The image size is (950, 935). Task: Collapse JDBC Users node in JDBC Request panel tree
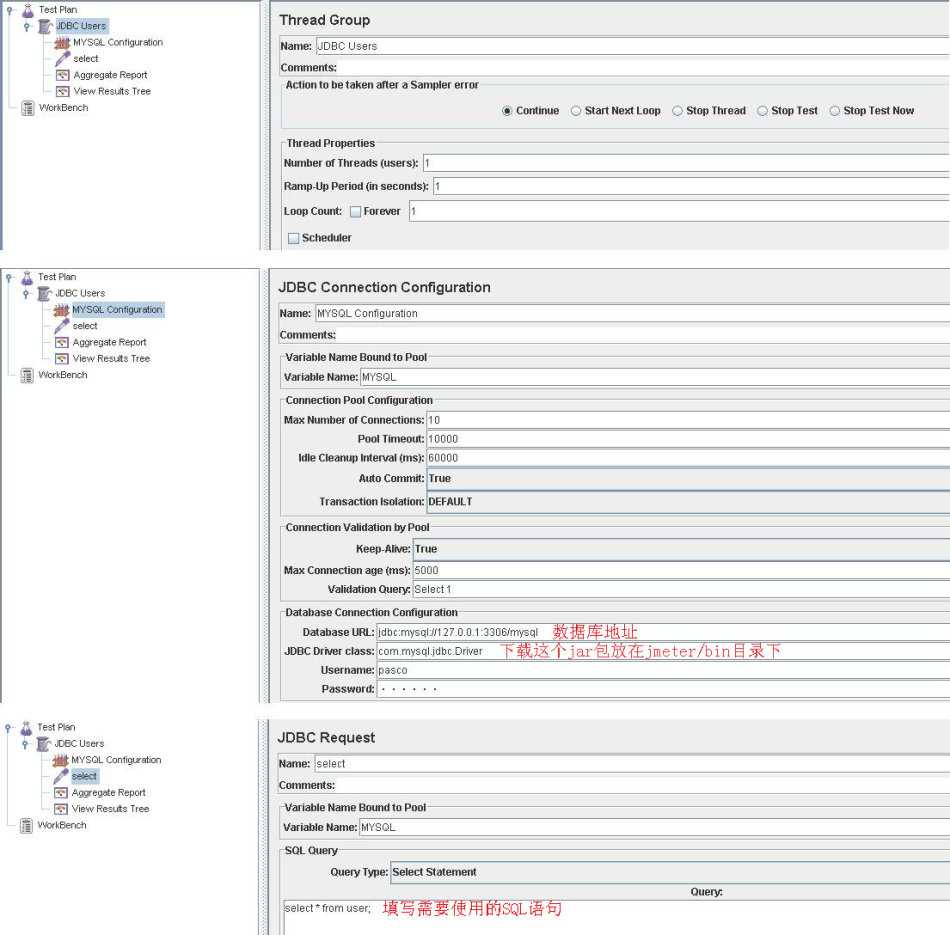click(24, 745)
